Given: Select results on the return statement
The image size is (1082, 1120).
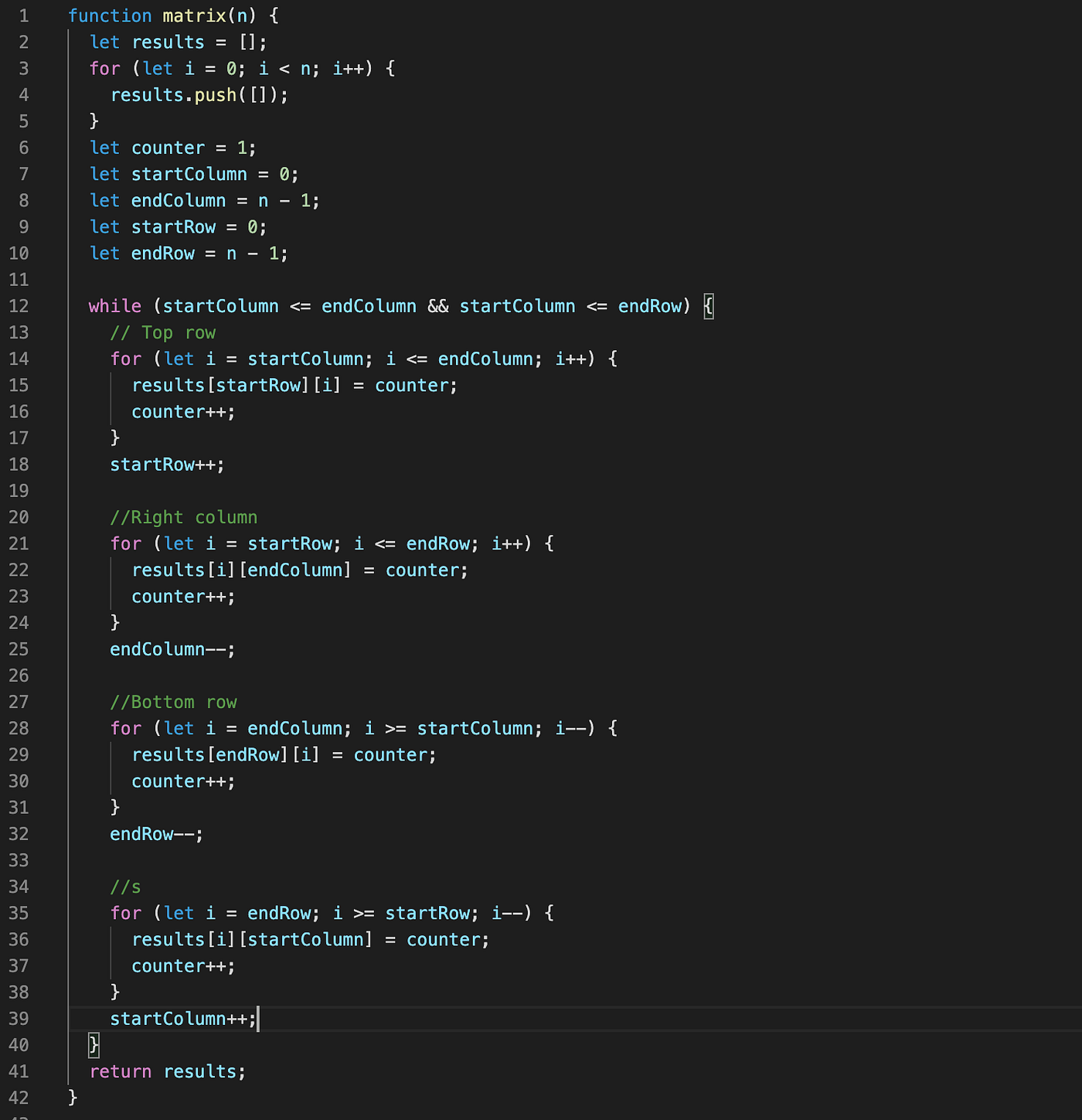Looking at the screenshot, I should click(x=202, y=1071).
